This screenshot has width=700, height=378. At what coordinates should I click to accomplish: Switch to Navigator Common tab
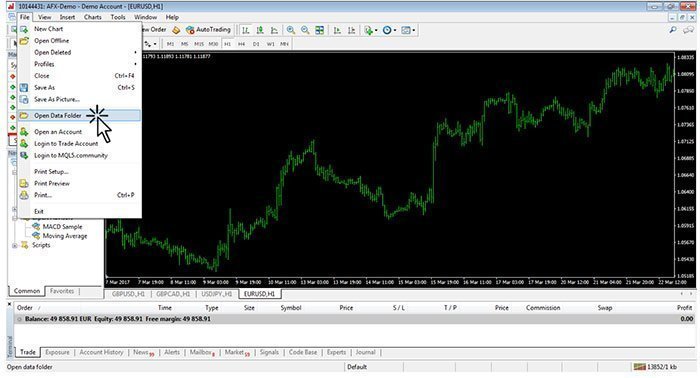pos(27,291)
